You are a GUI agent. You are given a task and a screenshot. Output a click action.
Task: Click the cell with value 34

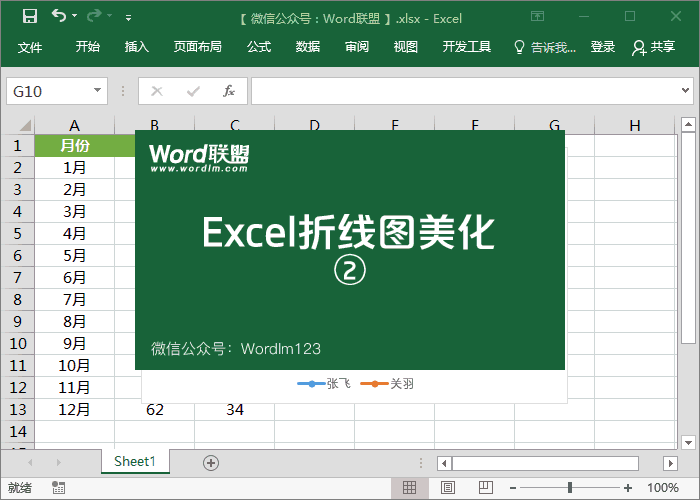(x=235, y=409)
